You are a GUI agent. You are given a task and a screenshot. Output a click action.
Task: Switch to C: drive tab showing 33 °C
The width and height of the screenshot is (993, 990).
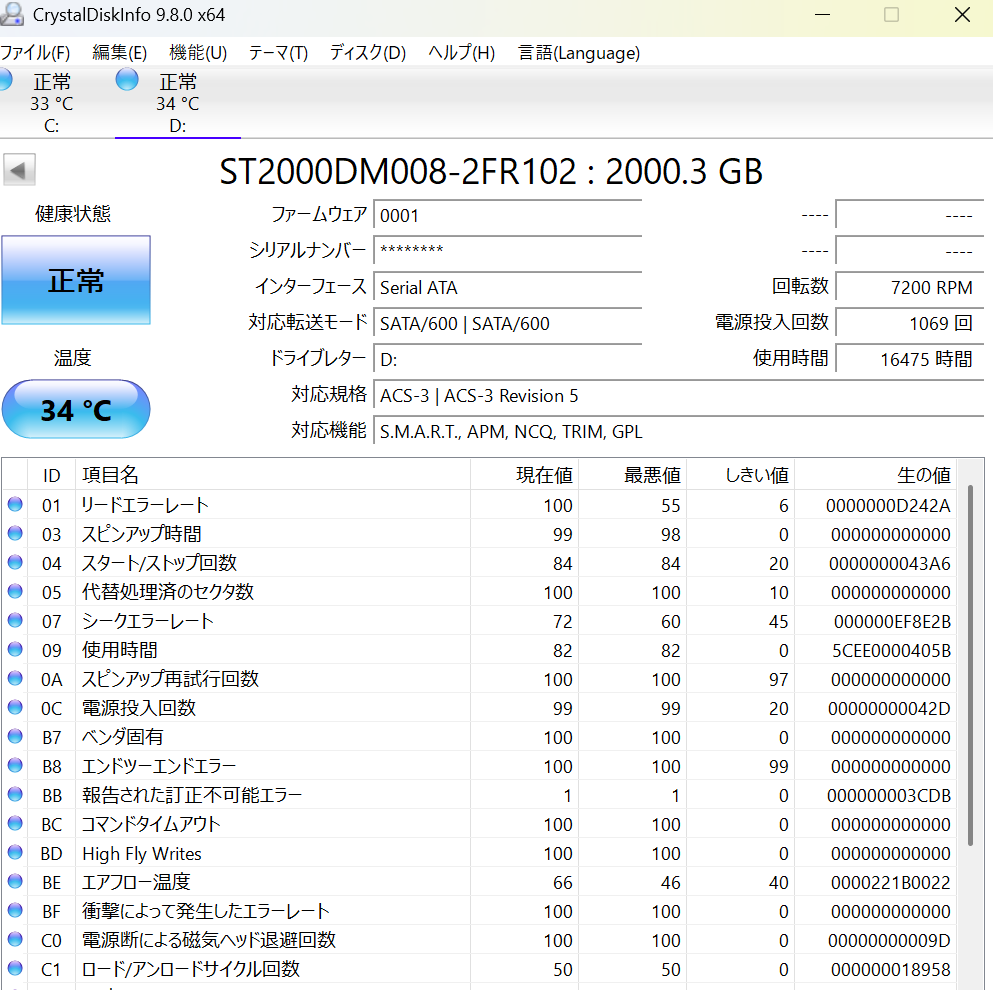(x=52, y=103)
